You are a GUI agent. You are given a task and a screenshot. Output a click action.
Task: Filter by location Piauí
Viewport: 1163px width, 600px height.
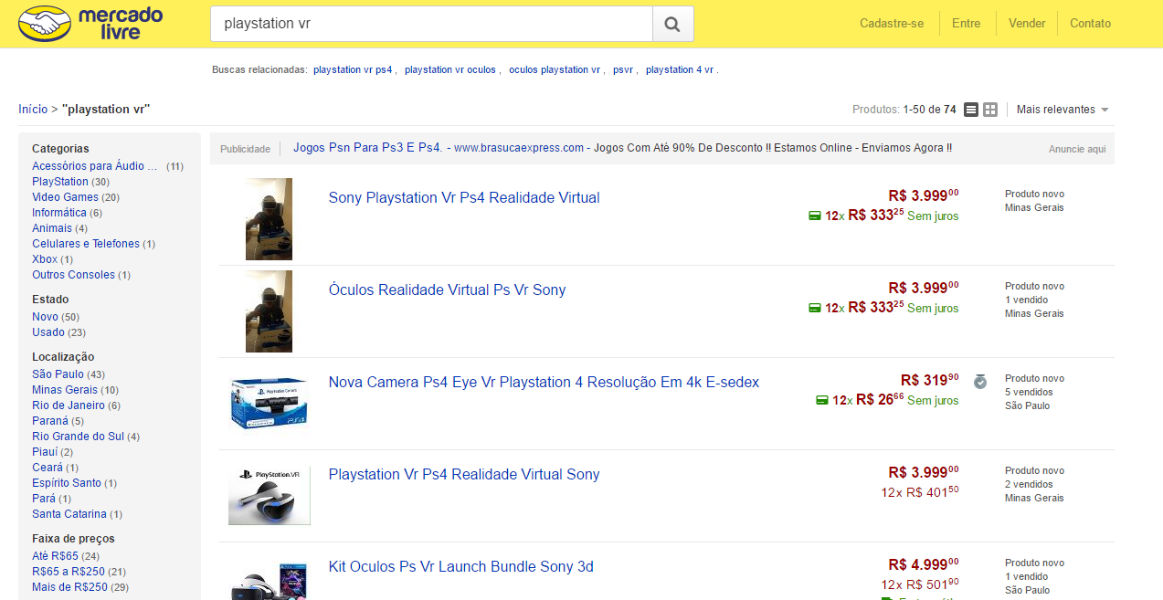click(x=45, y=452)
